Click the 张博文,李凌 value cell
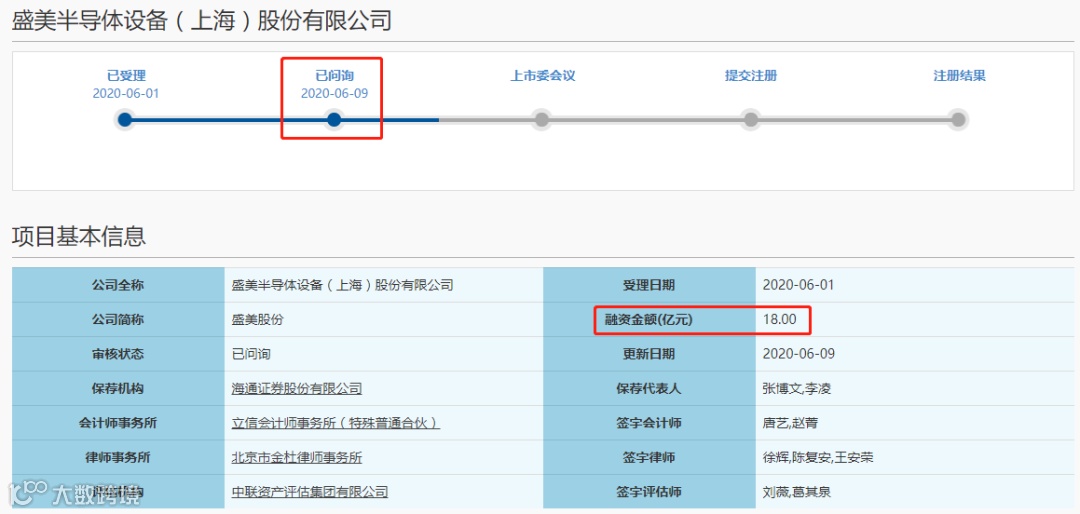This screenshot has width=1080, height=514. (x=915, y=389)
